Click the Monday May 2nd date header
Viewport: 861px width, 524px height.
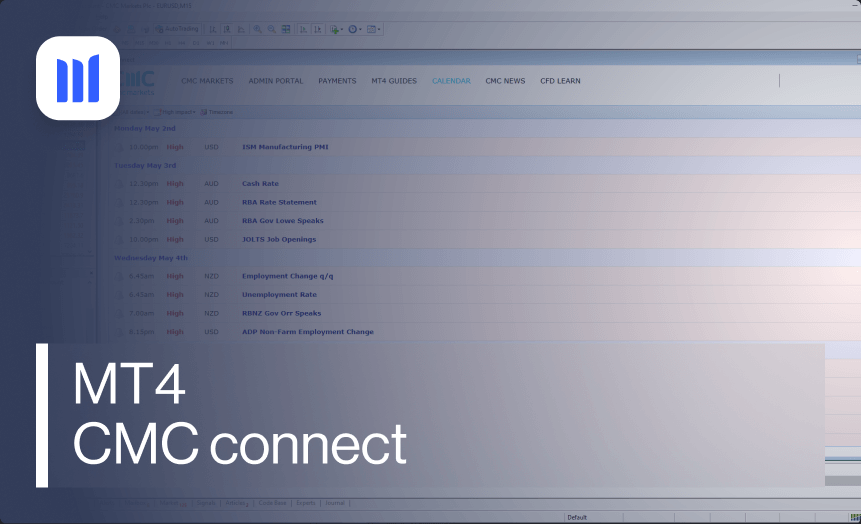click(x=145, y=129)
